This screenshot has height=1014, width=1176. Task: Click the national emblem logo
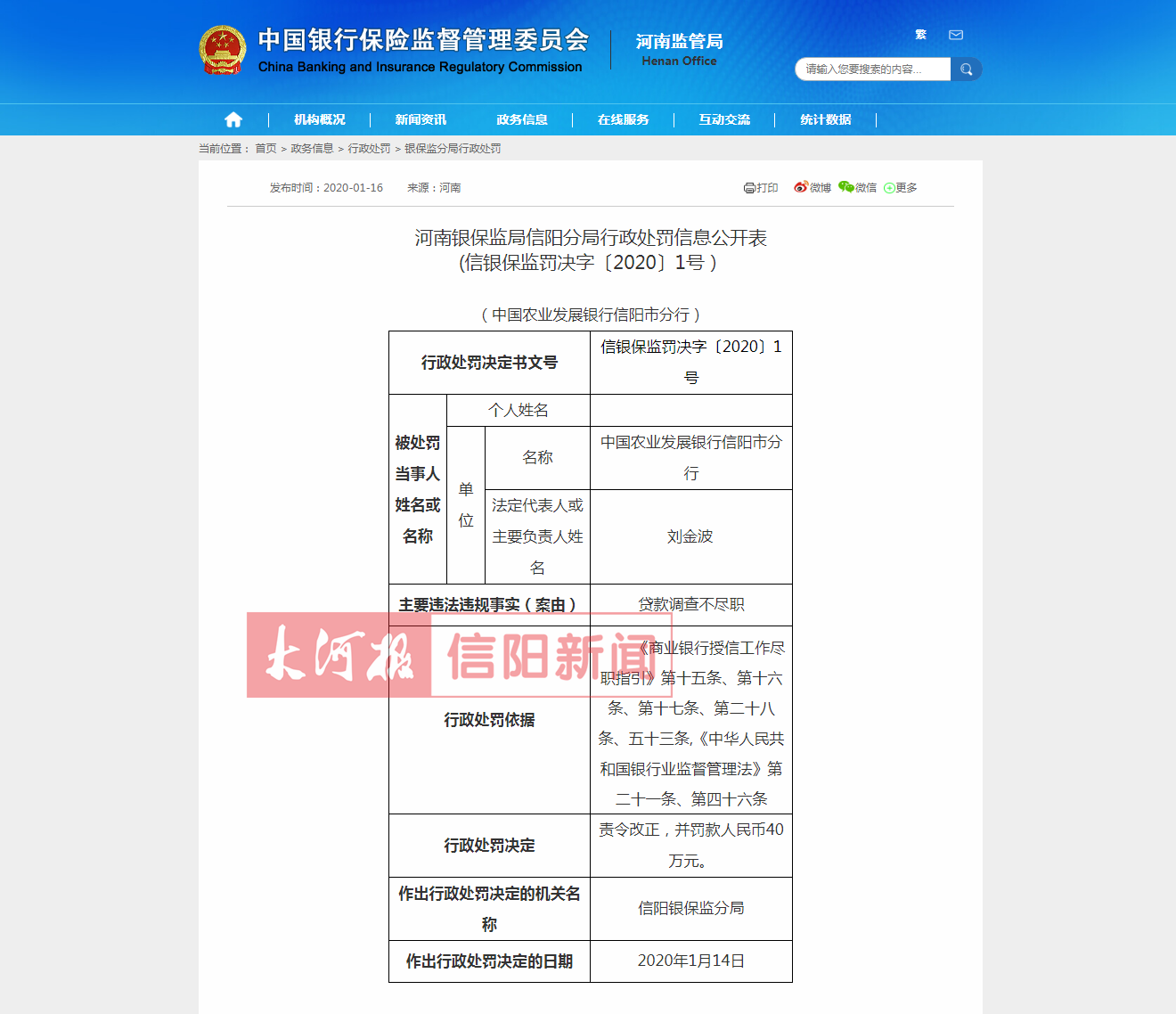(x=223, y=50)
